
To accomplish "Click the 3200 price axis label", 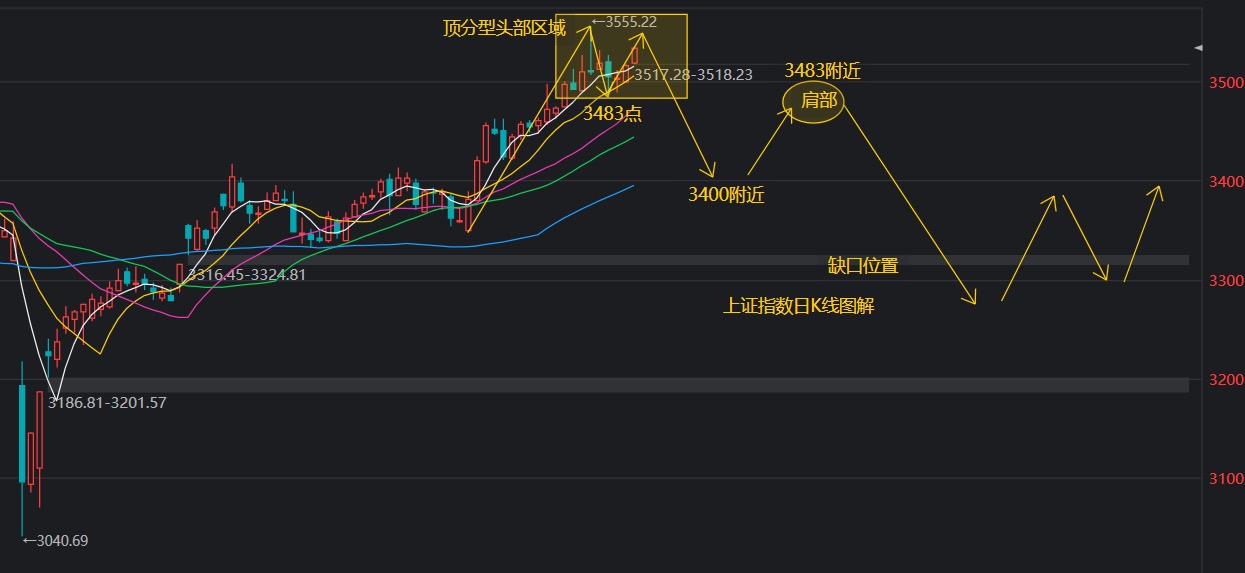I will [x=1225, y=380].
